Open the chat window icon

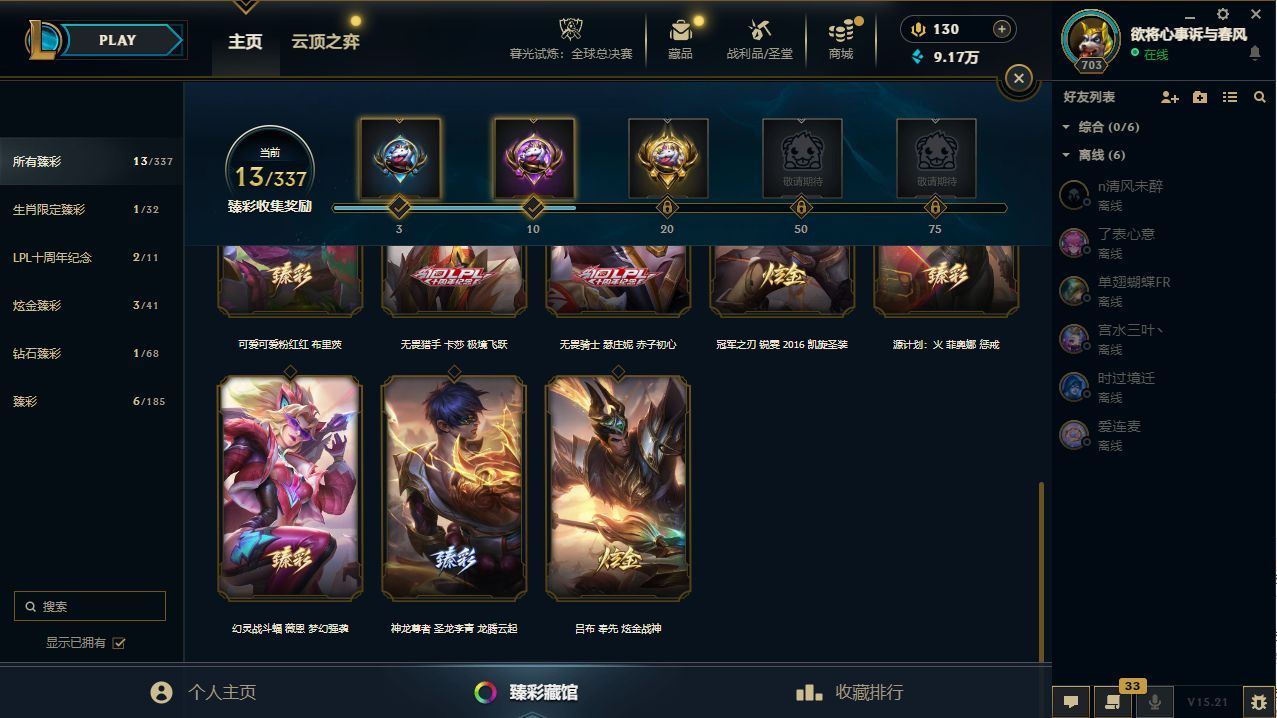[1070, 701]
